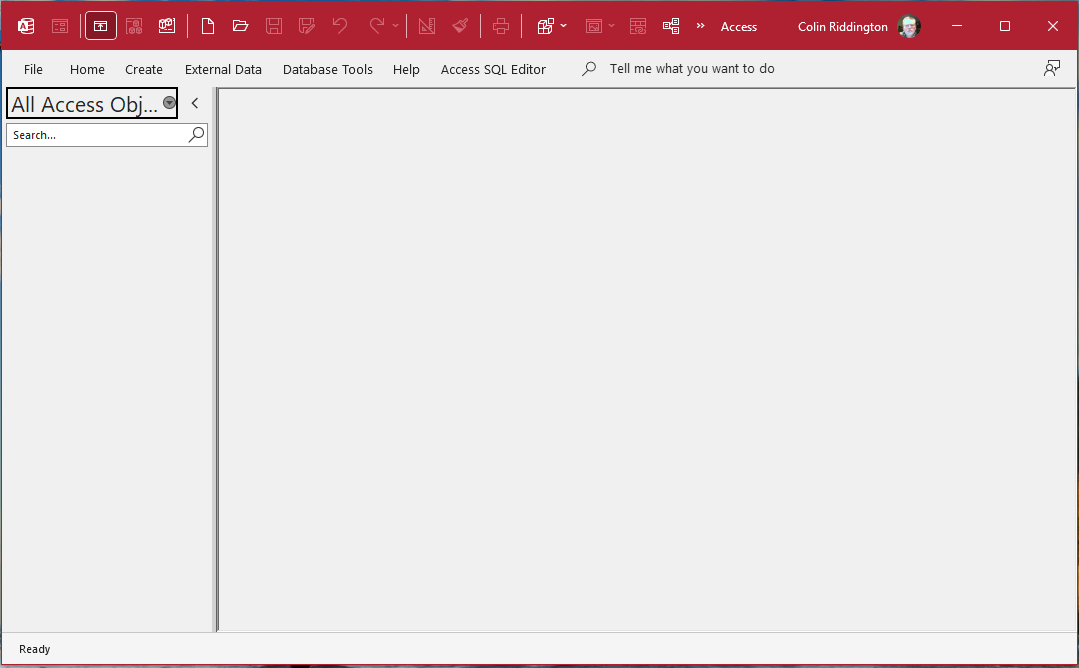Click the Colin Riddington account name
The image size is (1079, 668).
(842, 27)
